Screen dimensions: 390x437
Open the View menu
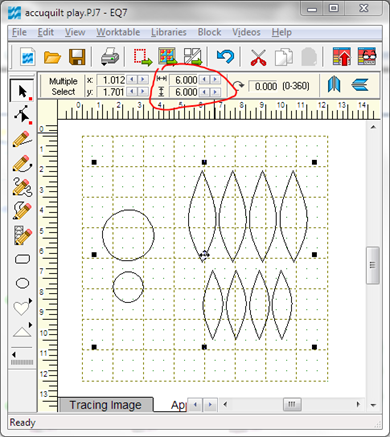click(75, 32)
